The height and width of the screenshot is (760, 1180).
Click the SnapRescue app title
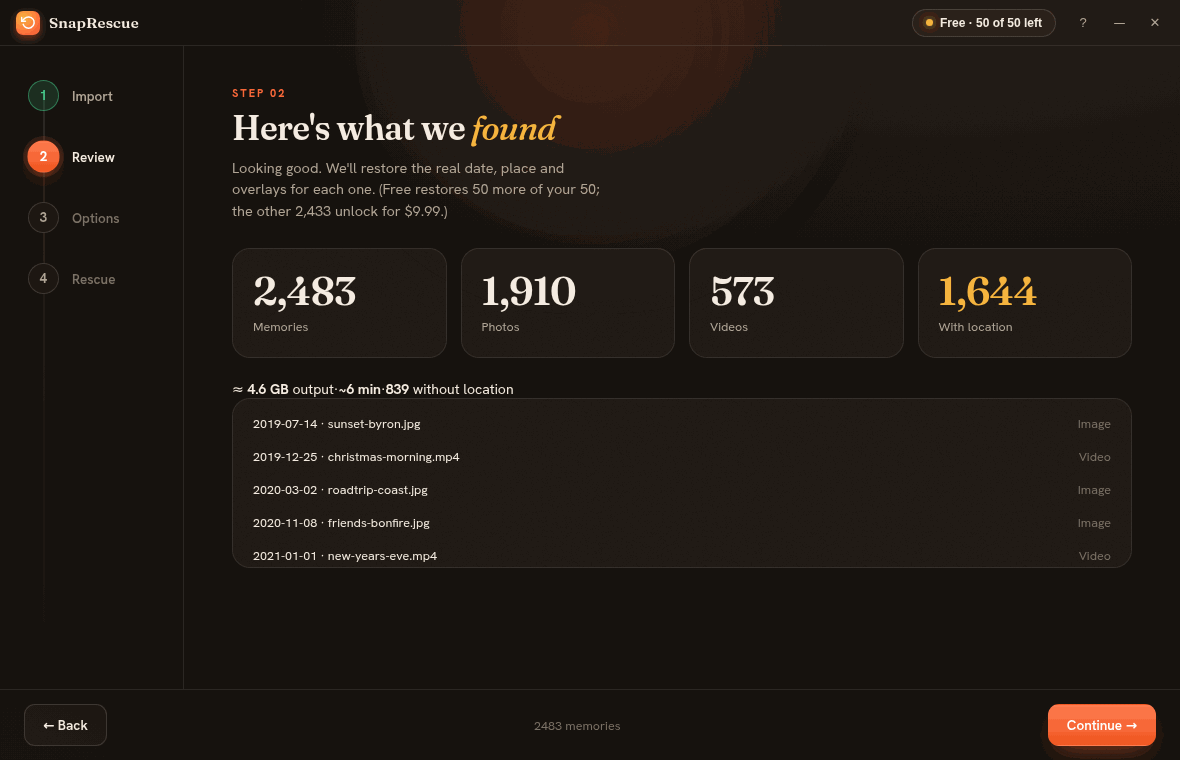point(94,23)
